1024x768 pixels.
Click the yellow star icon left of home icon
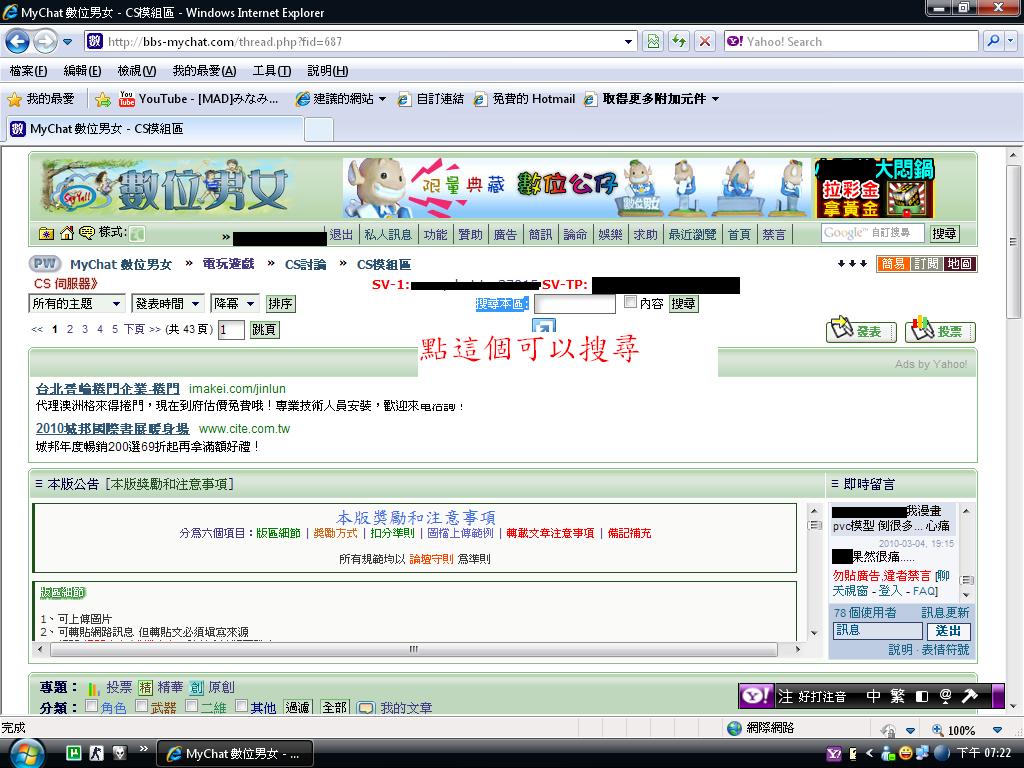[x=46, y=233]
